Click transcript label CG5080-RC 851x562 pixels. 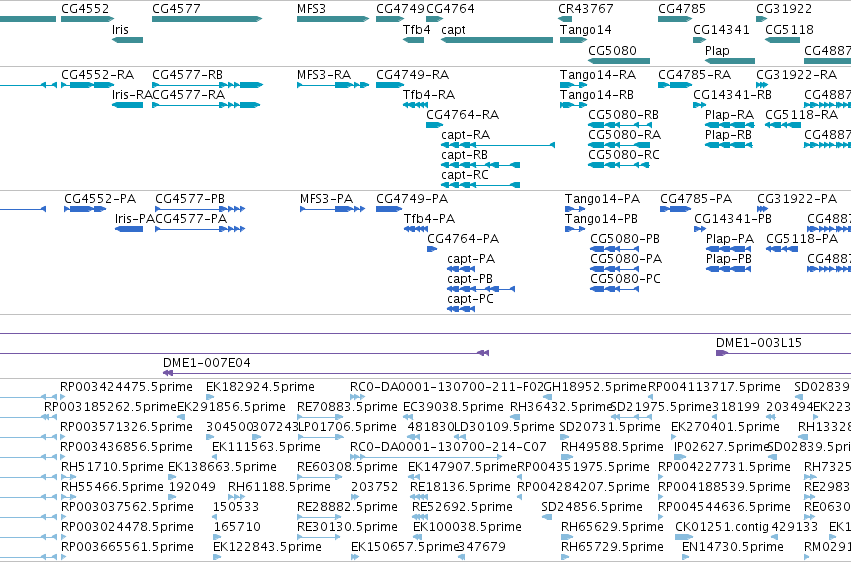point(624,155)
